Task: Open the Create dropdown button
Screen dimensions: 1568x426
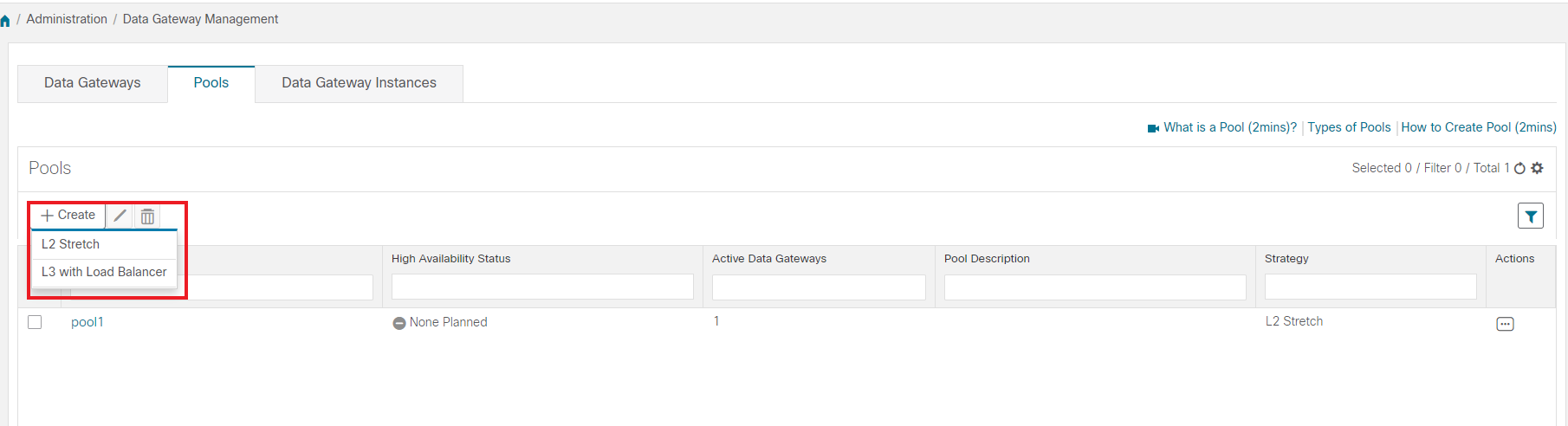Action: 68,216
